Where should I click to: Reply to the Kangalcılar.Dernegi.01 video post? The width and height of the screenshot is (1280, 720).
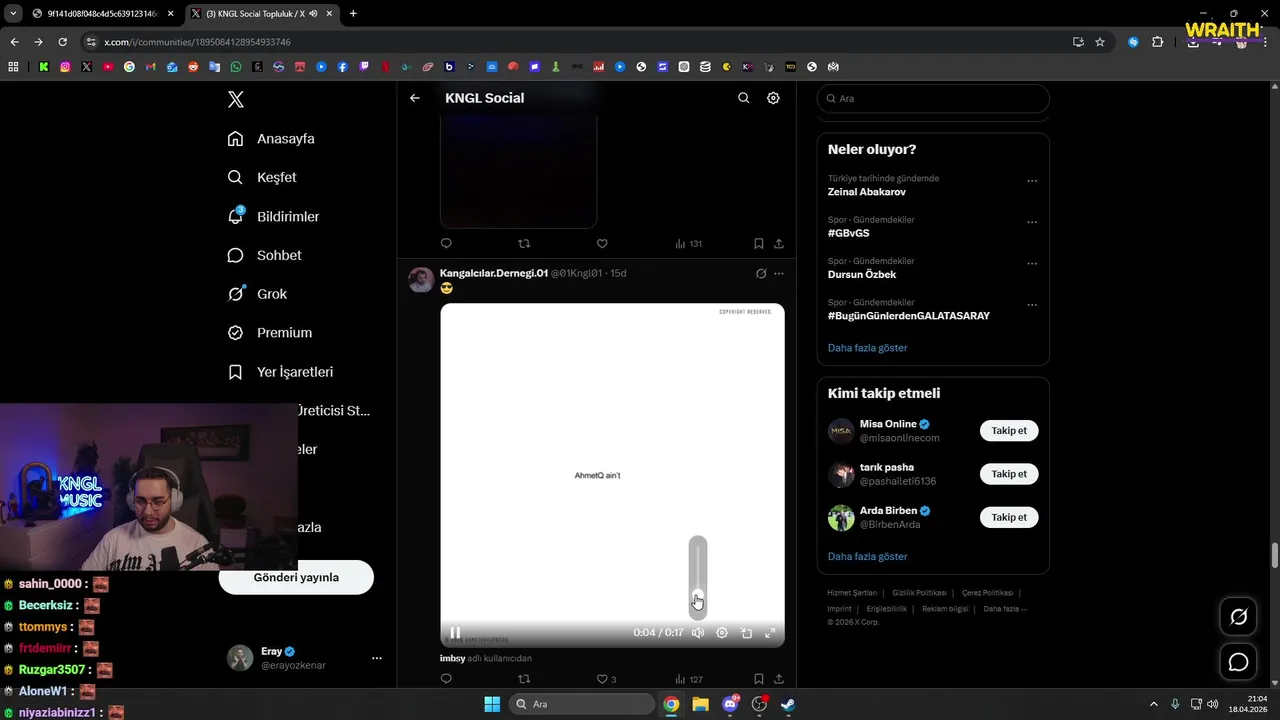tap(446, 679)
